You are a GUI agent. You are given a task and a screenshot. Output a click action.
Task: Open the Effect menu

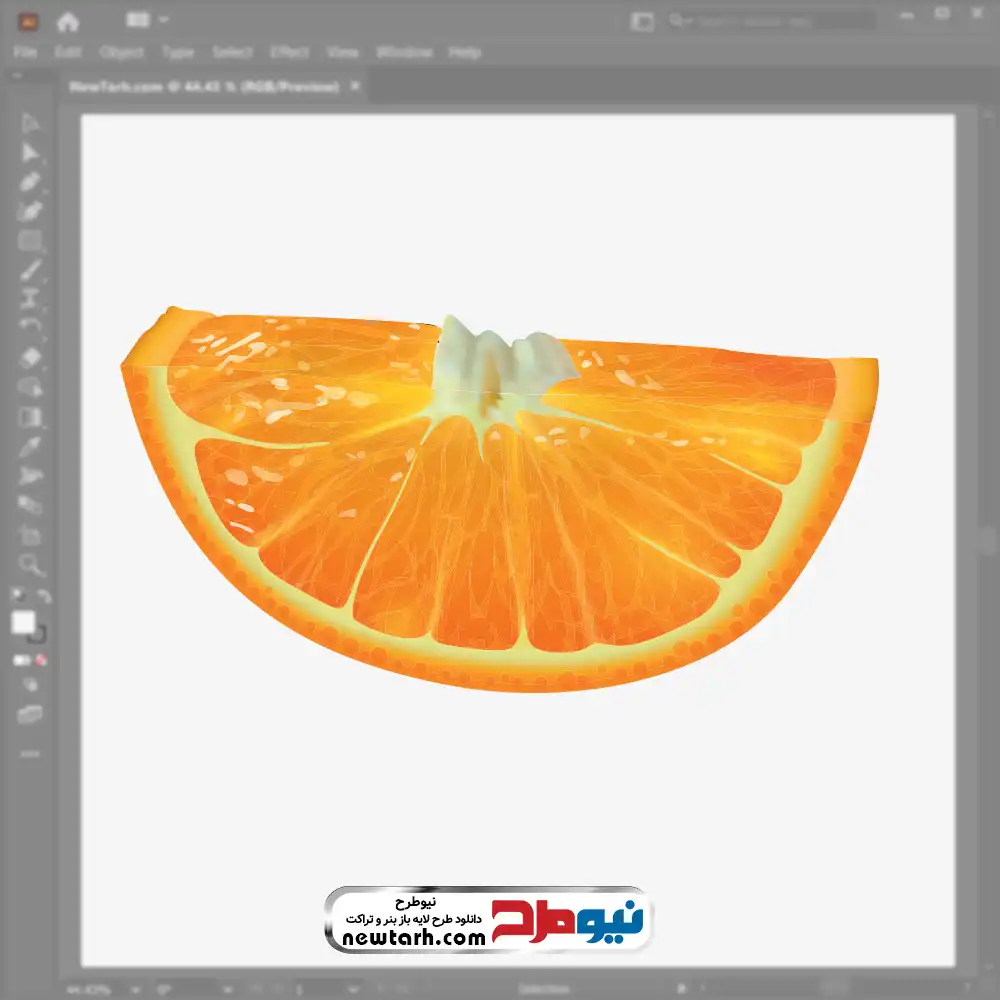tap(289, 52)
